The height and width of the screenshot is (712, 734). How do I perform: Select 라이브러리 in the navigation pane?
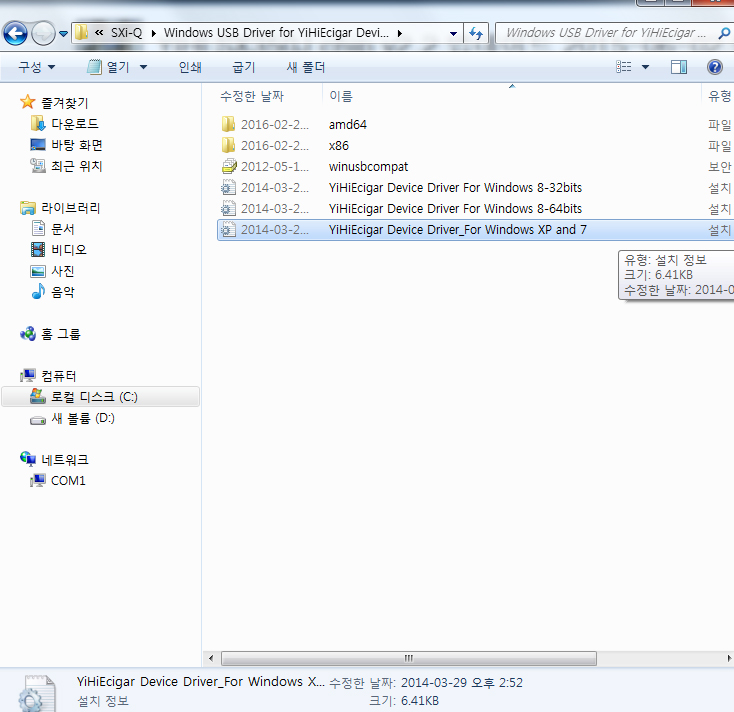click(71, 207)
